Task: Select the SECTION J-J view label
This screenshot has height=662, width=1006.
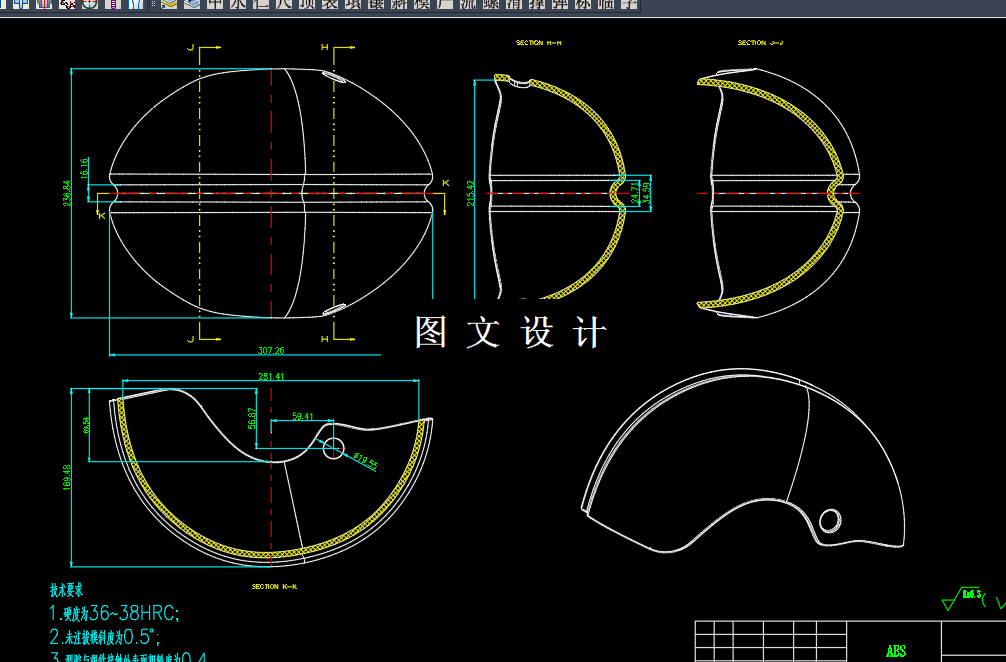Action: [760, 43]
